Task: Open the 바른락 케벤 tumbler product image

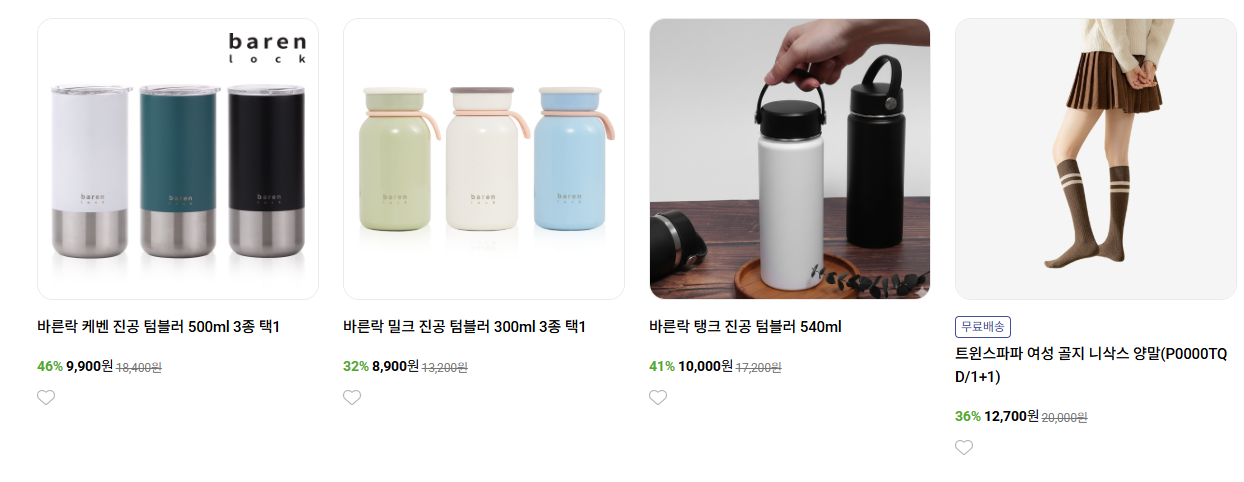Action: [178, 159]
